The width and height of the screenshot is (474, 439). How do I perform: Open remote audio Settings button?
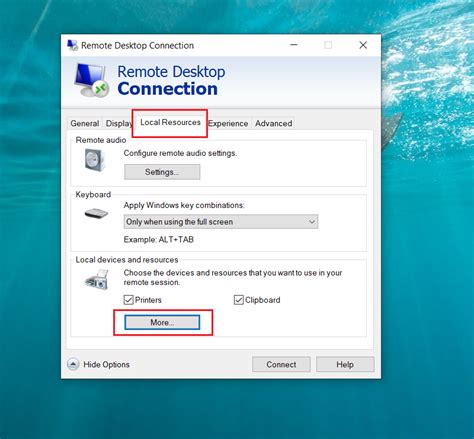[162, 172]
